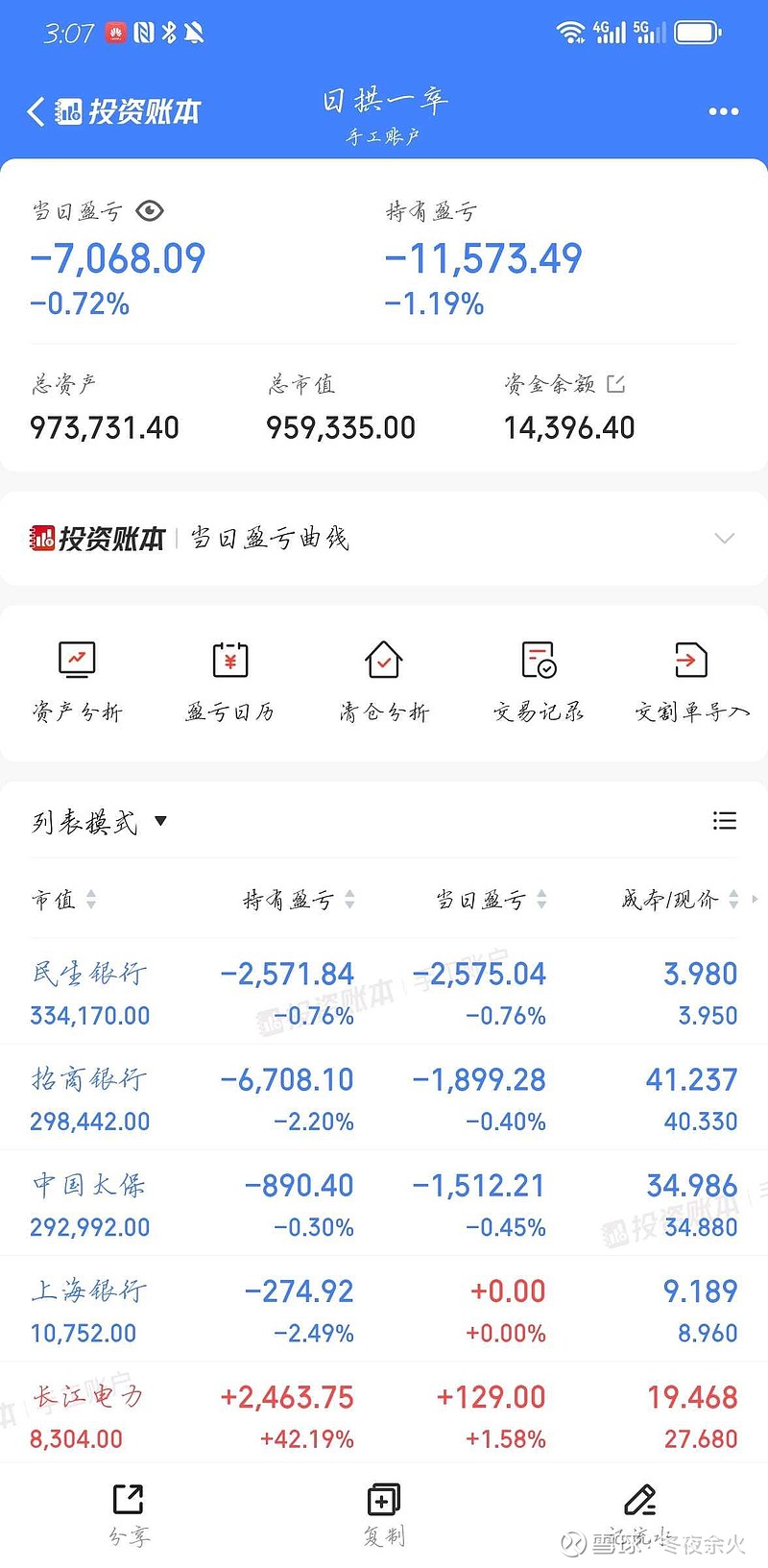Tap 招商银行 holding loss -6,708.10
This screenshot has width=768, height=1568.
287,1080
